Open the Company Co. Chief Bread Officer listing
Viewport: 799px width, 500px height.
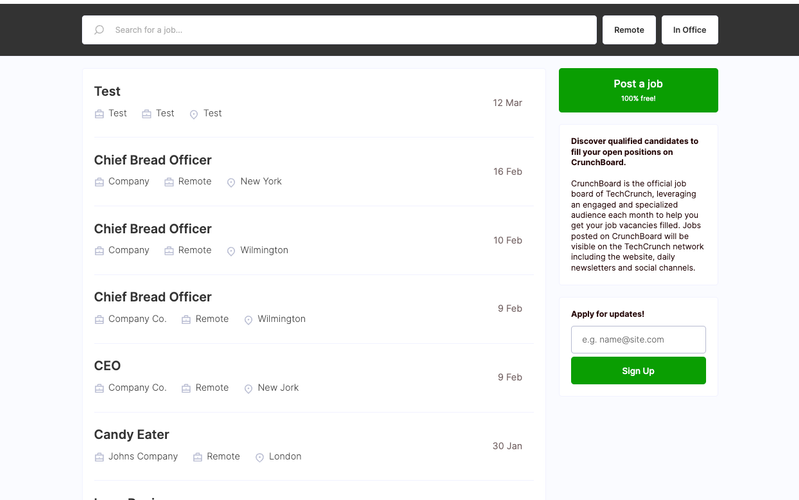(x=152, y=297)
